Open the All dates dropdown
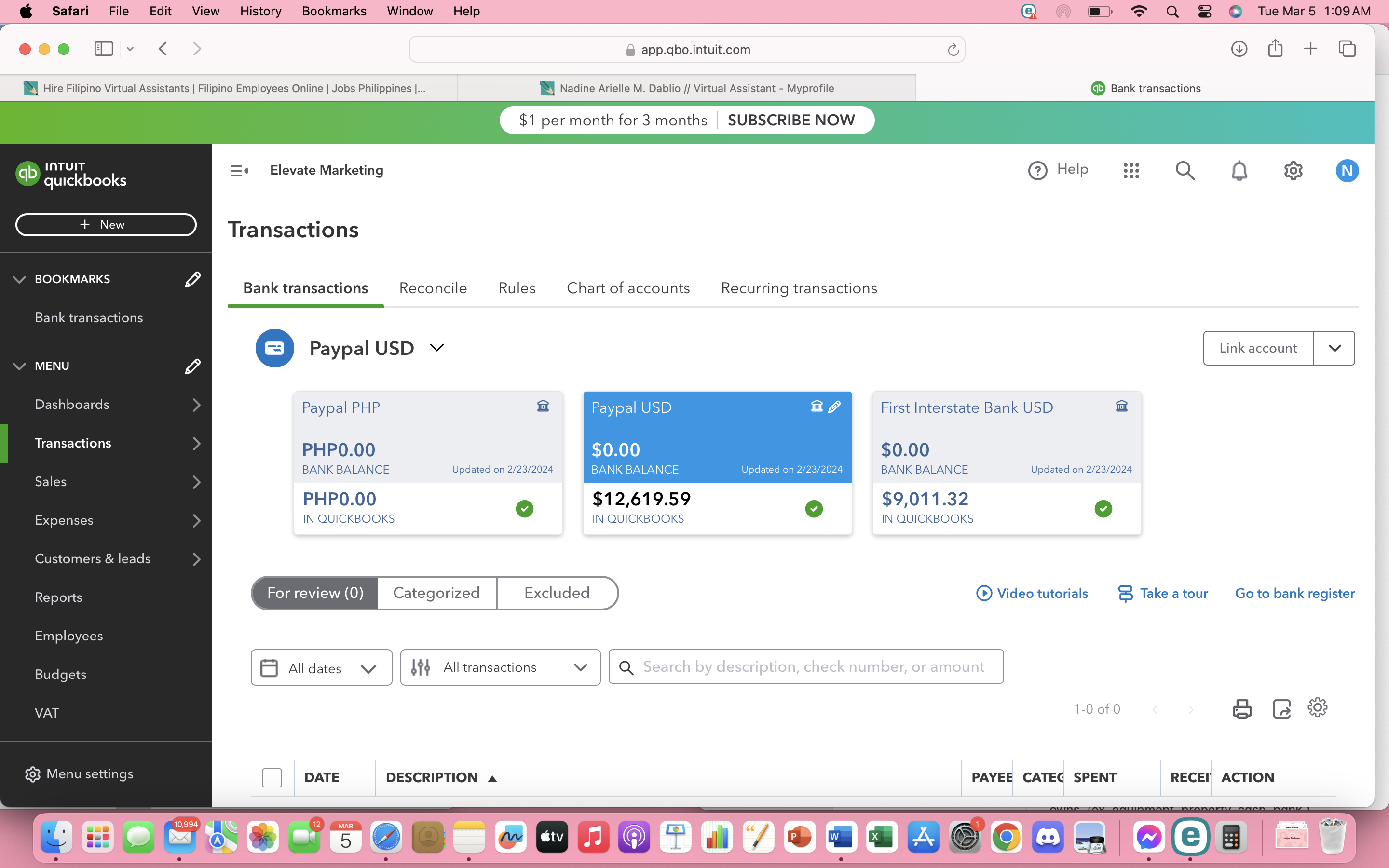1389x868 pixels. (321, 668)
